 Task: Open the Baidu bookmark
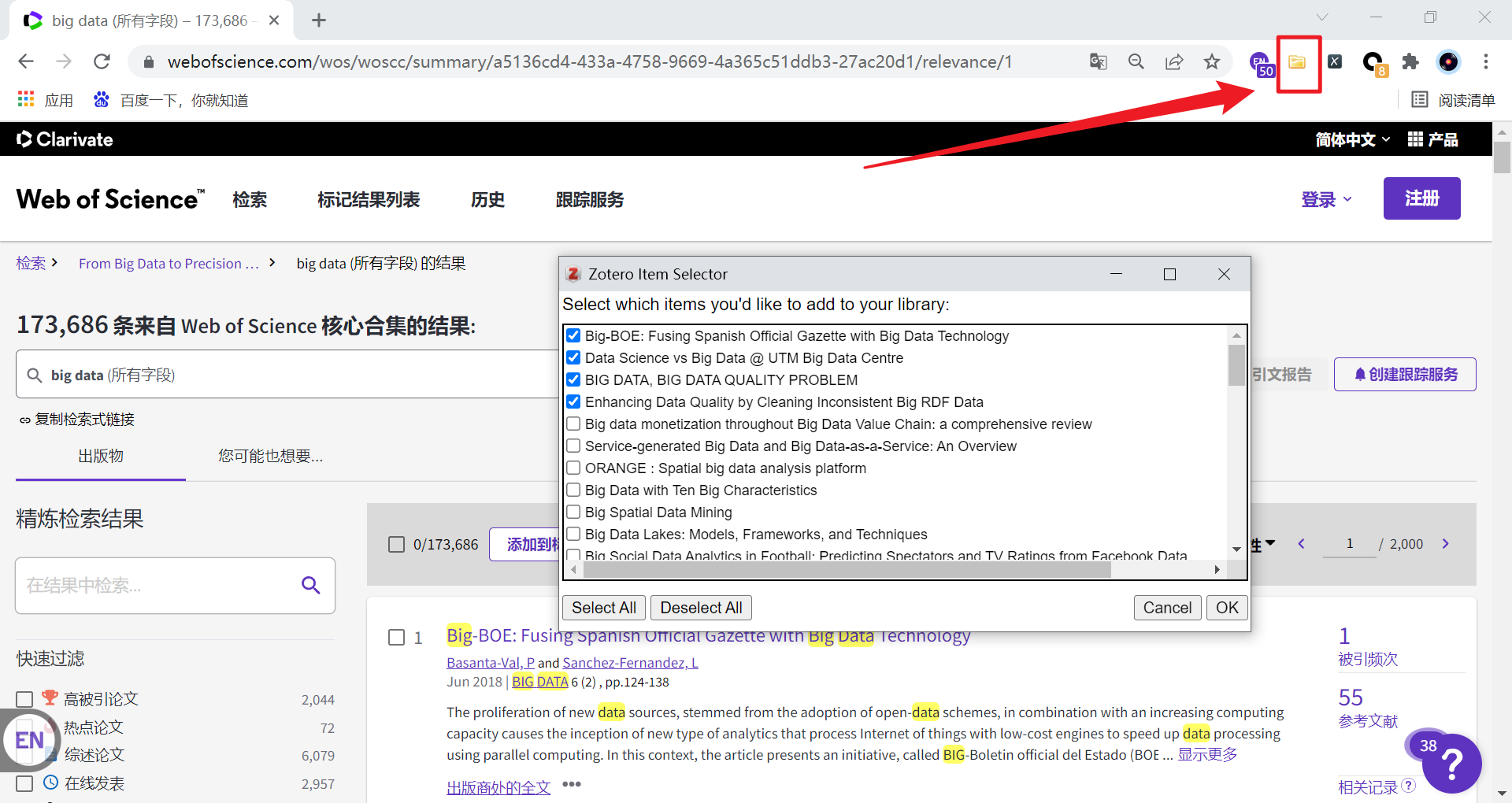click(x=171, y=100)
